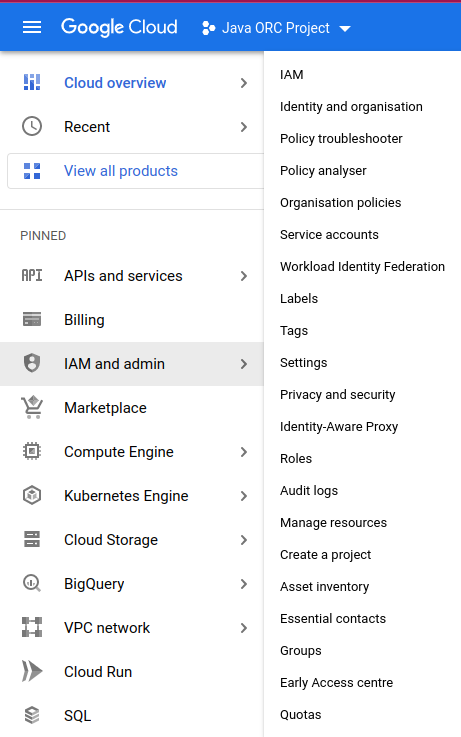Open Organisation policies
461x737 pixels.
(x=341, y=203)
